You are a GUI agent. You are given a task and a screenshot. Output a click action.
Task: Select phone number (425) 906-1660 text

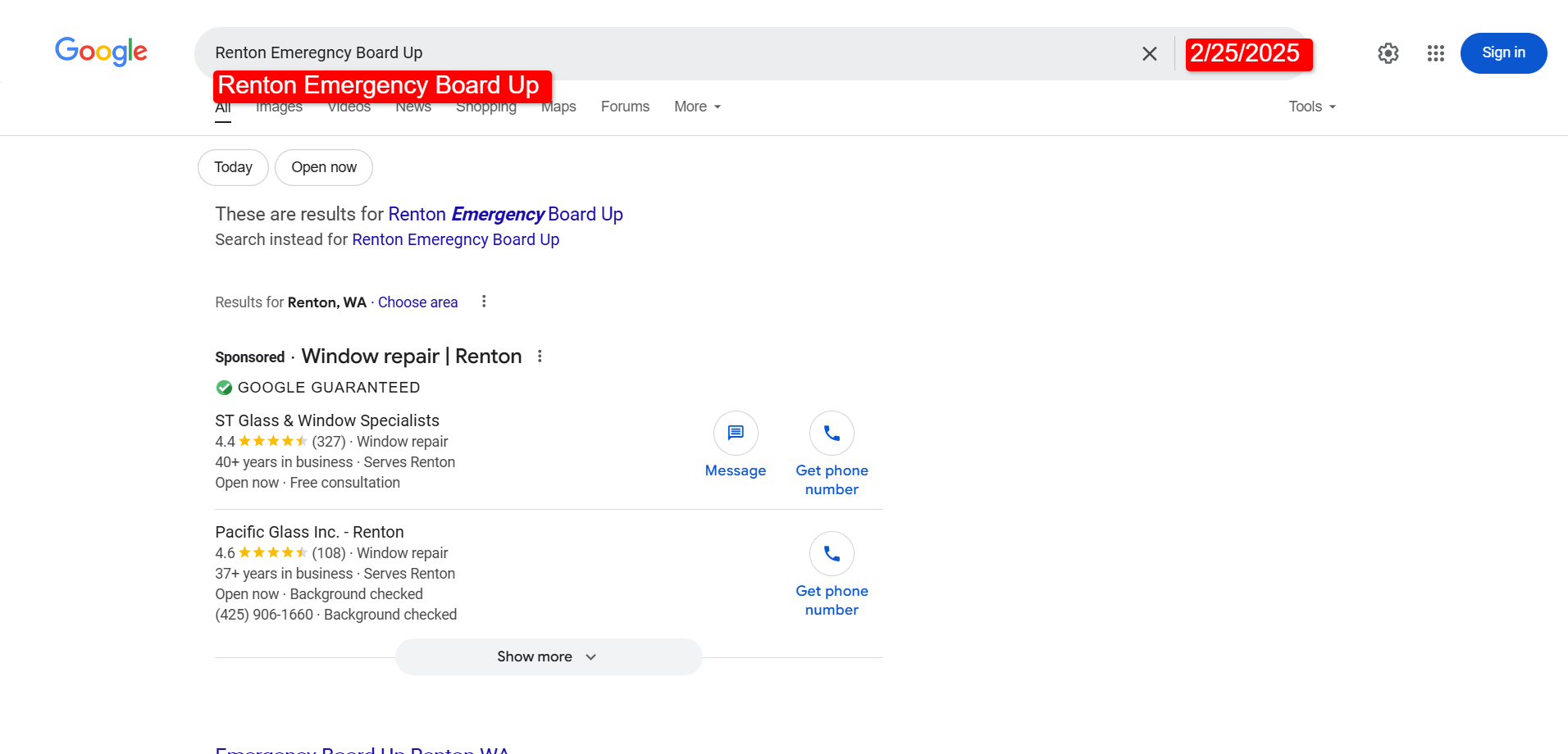pyautogui.click(x=264, y=615)
